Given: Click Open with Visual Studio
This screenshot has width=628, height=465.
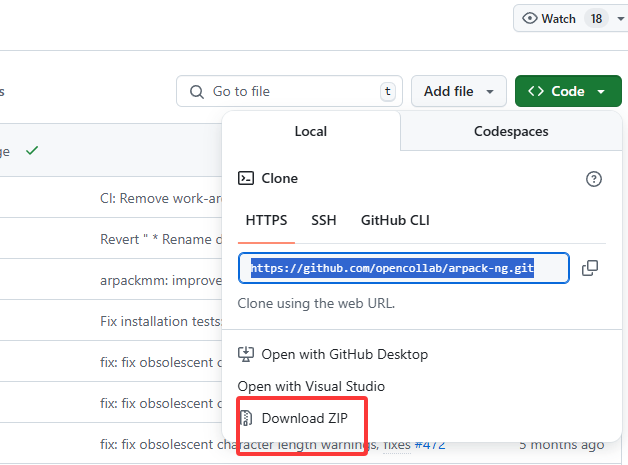Looking at the screenshot, I should [x=310, y=386].
